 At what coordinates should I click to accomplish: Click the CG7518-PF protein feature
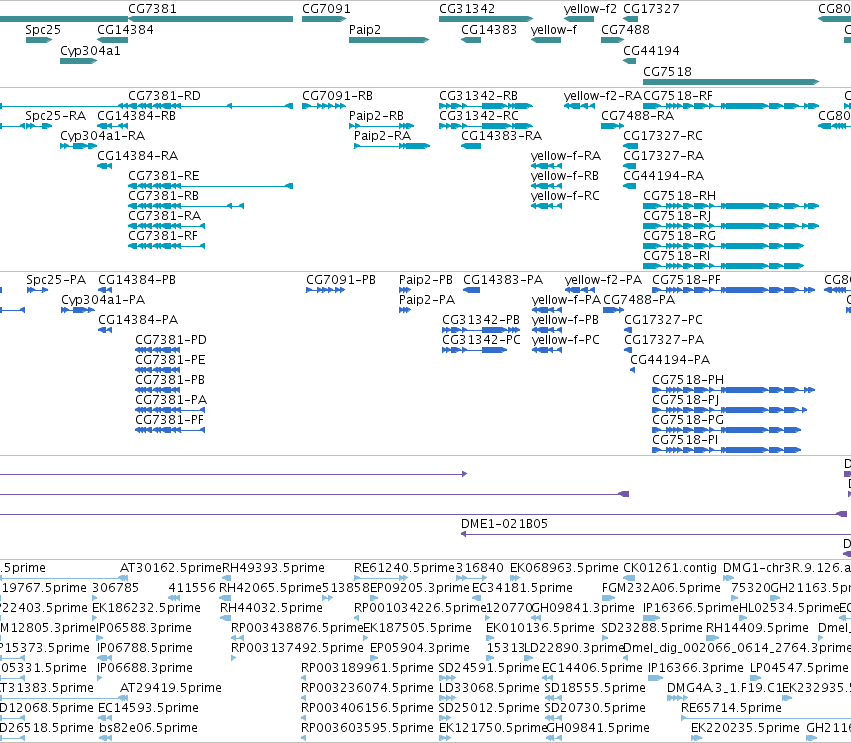coord(734,290)
